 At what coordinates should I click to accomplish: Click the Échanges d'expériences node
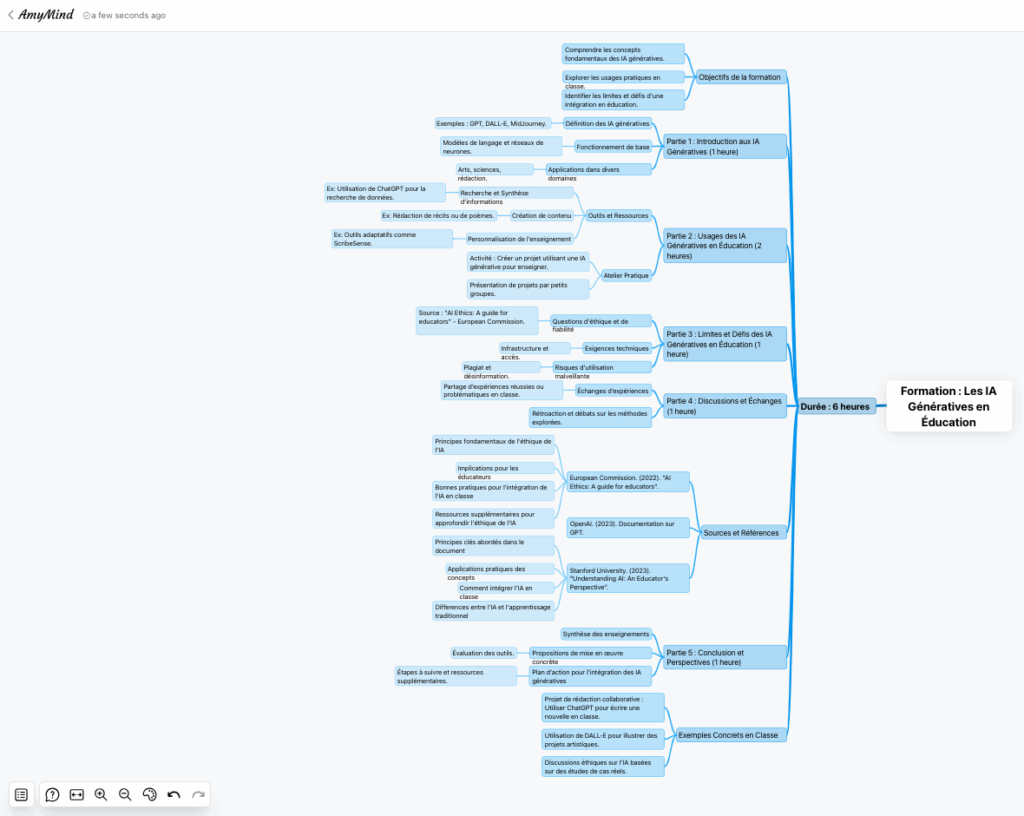tap(612, 390)
